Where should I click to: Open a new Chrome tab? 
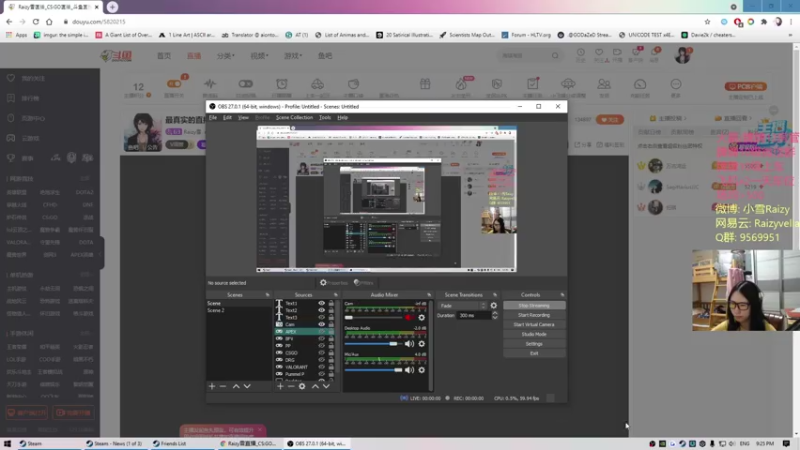112,7
